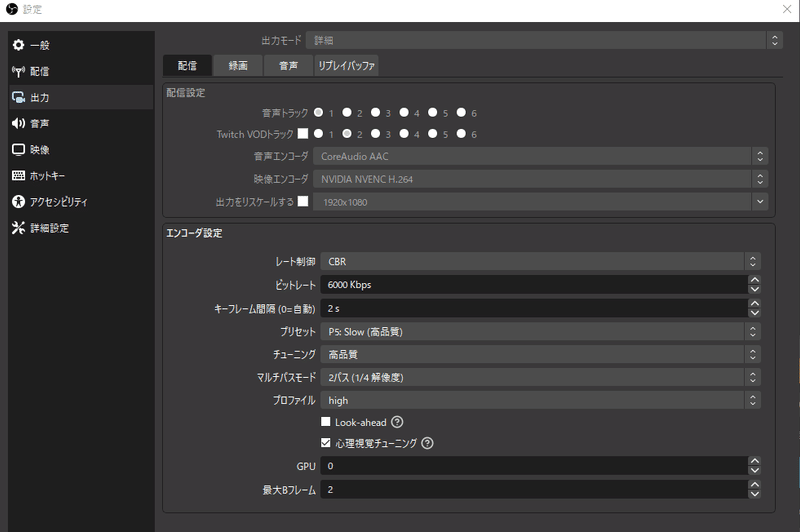Click the GPU field showing 0
This screenshot has height=532, width=800.
[x=534, y=466]
